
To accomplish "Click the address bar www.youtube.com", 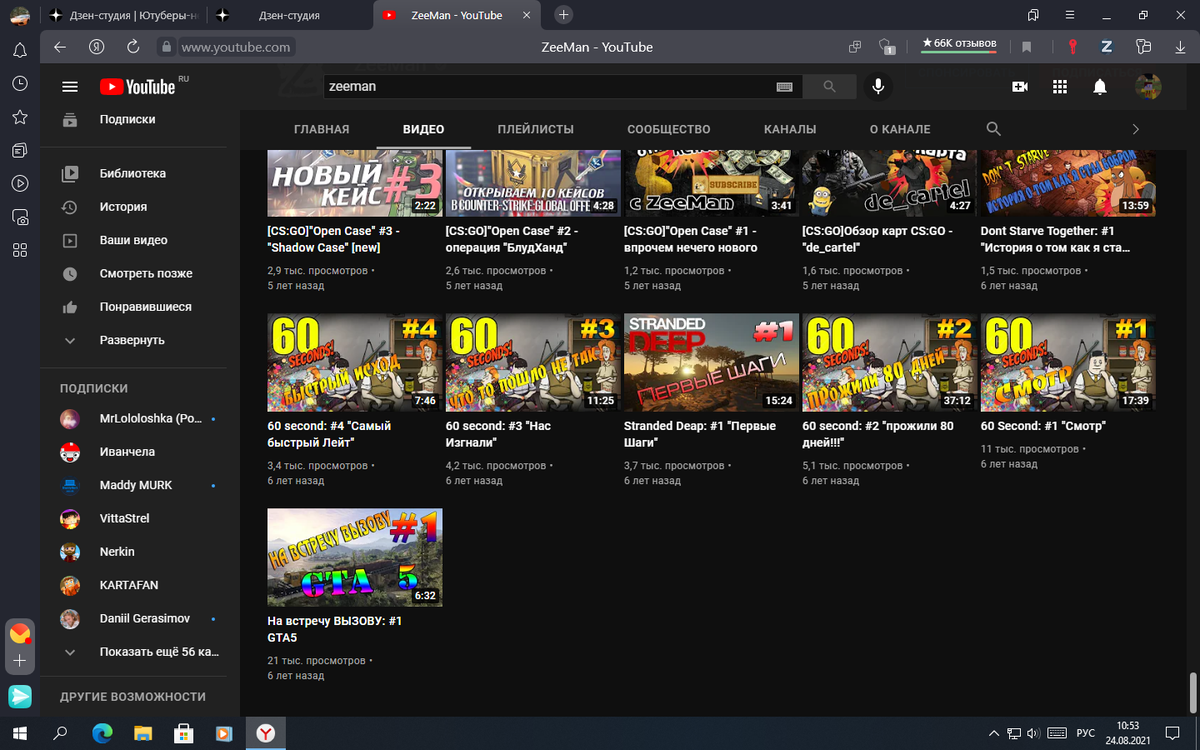I will click(x=236, y=47).
